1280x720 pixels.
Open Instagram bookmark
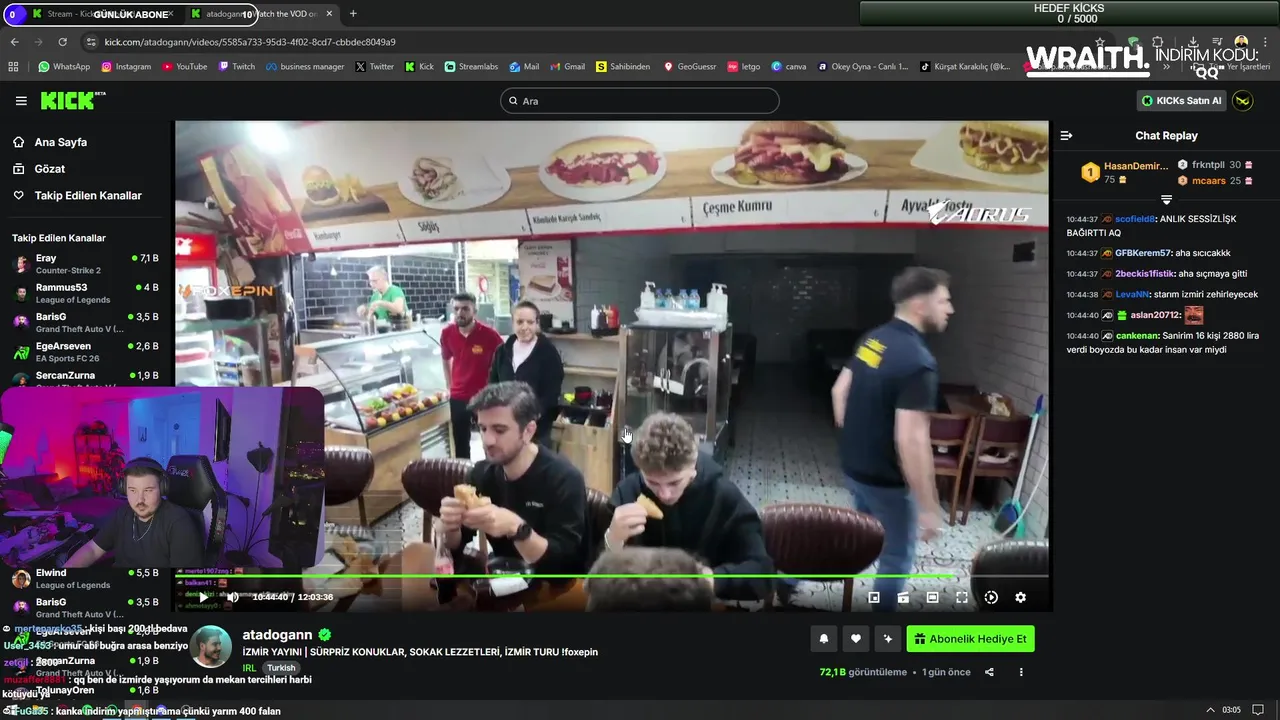(125, 67)
